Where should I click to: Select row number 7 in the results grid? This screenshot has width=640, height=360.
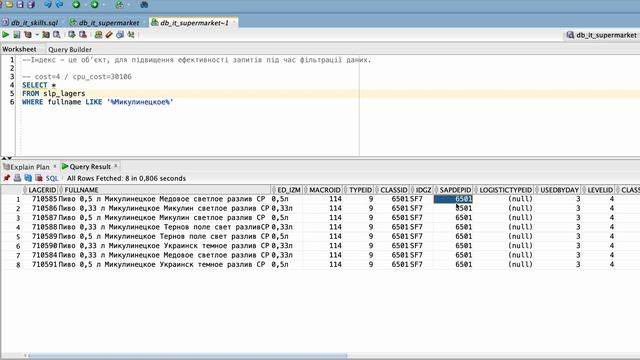point(18,256)
